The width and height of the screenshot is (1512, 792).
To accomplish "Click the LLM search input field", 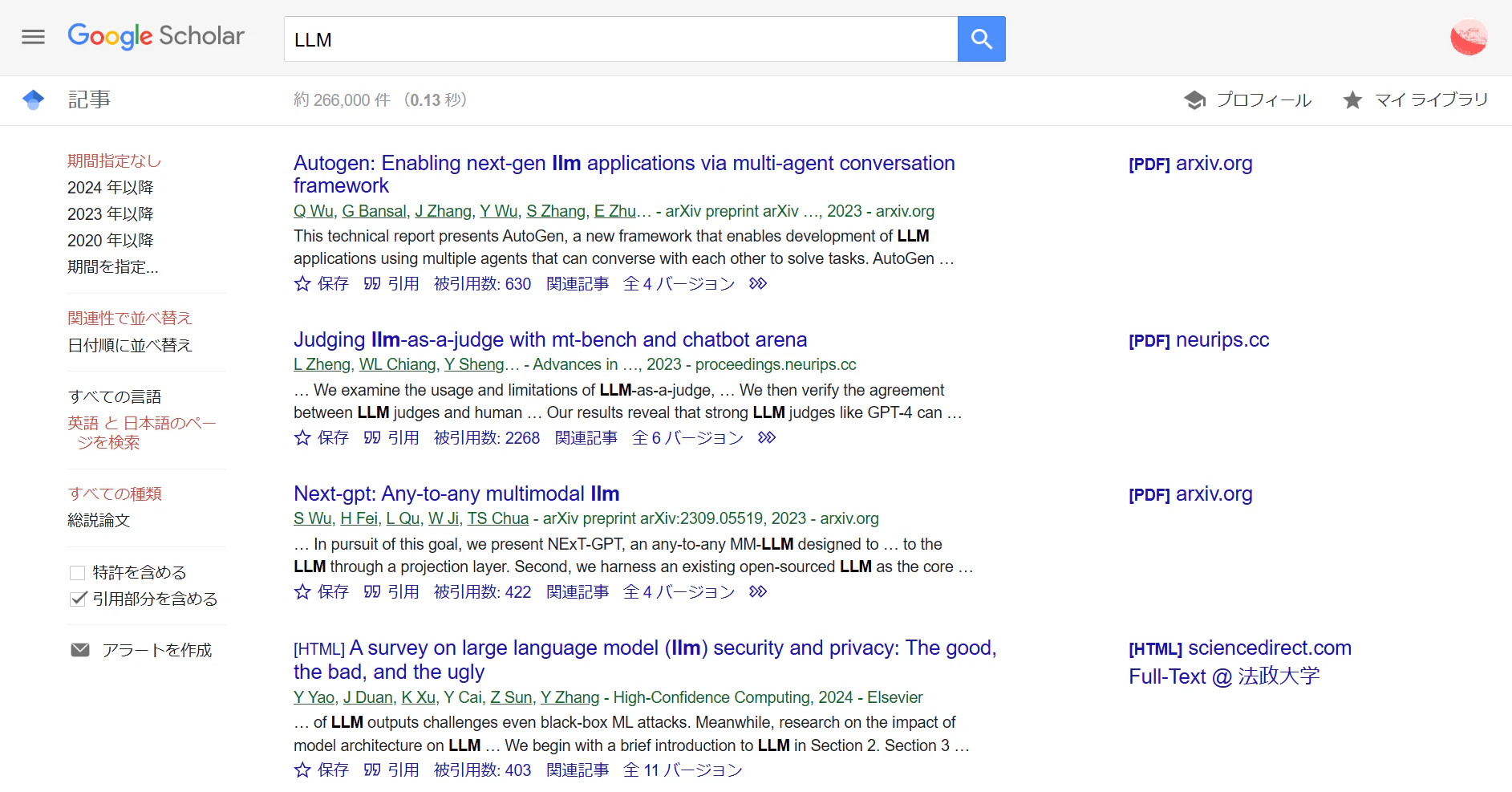I will (621, 39).
